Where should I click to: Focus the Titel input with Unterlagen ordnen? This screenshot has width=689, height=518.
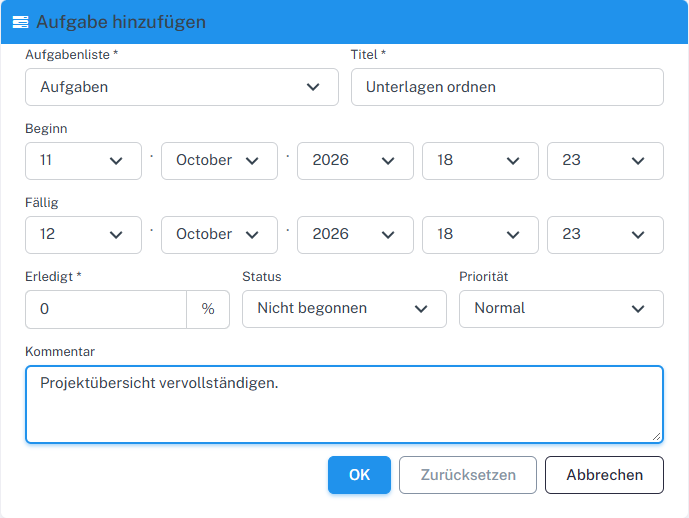507,87
